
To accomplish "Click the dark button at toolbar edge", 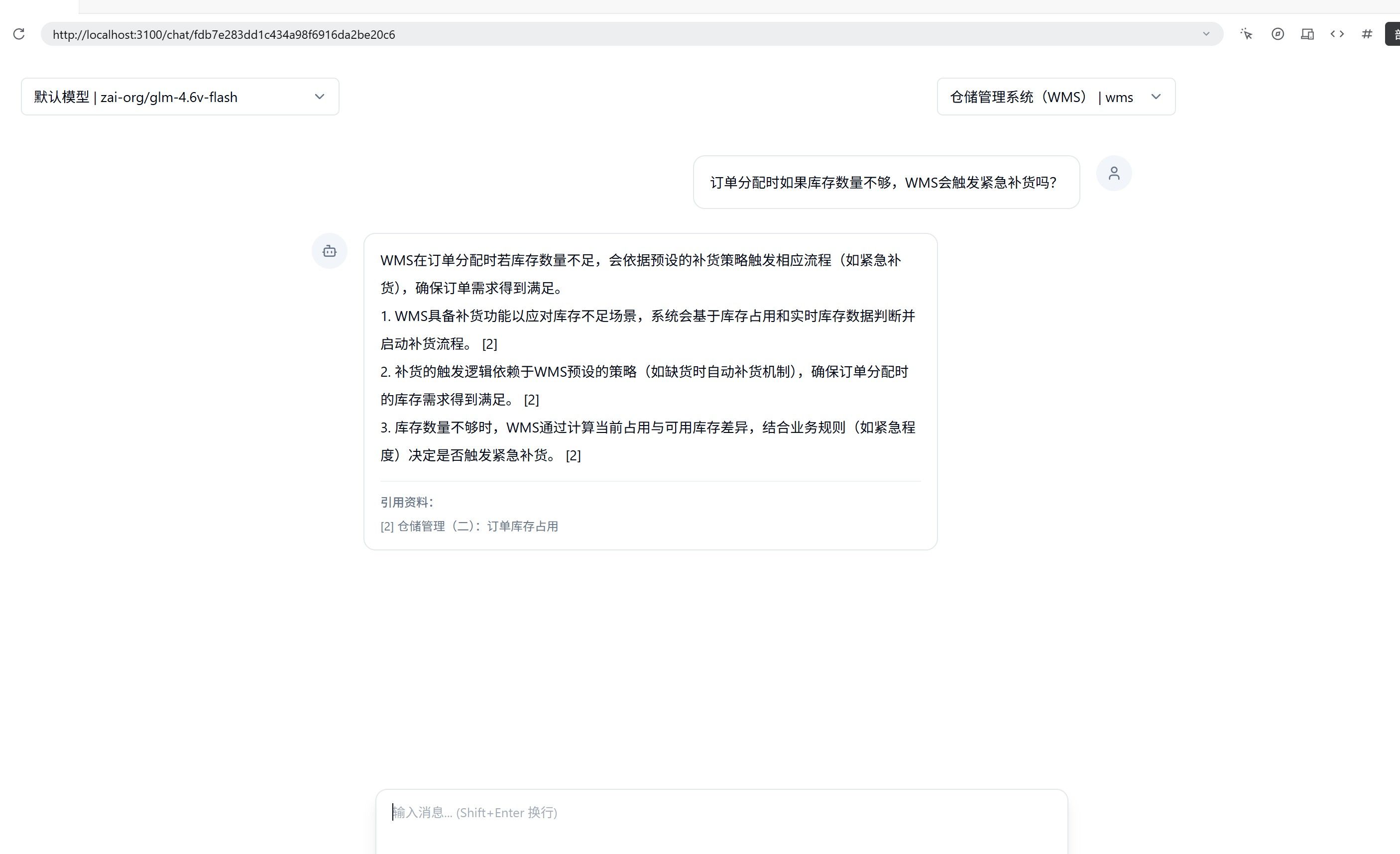I will 1393,34.
